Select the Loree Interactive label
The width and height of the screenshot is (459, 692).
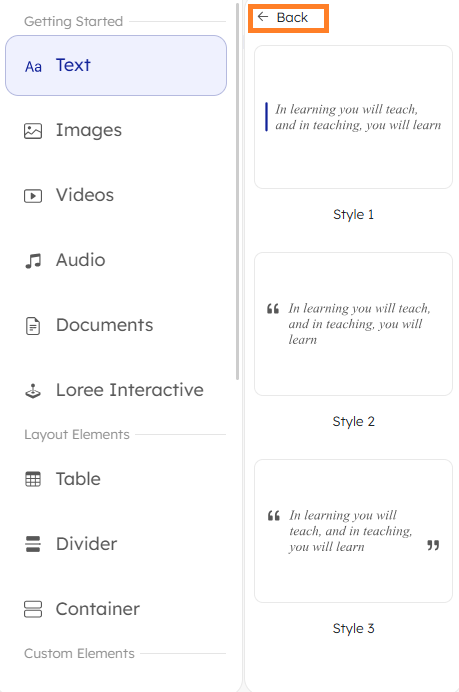click(x=130, y=390)
